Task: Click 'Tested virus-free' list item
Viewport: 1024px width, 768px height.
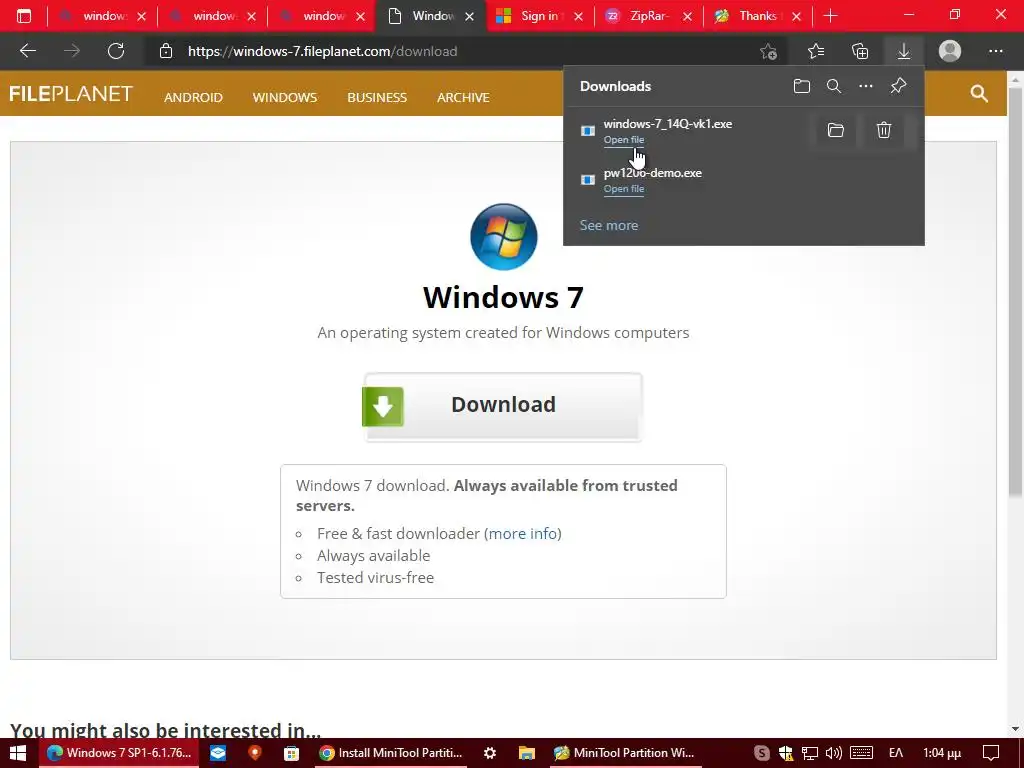Action: [x=376, y=577]
